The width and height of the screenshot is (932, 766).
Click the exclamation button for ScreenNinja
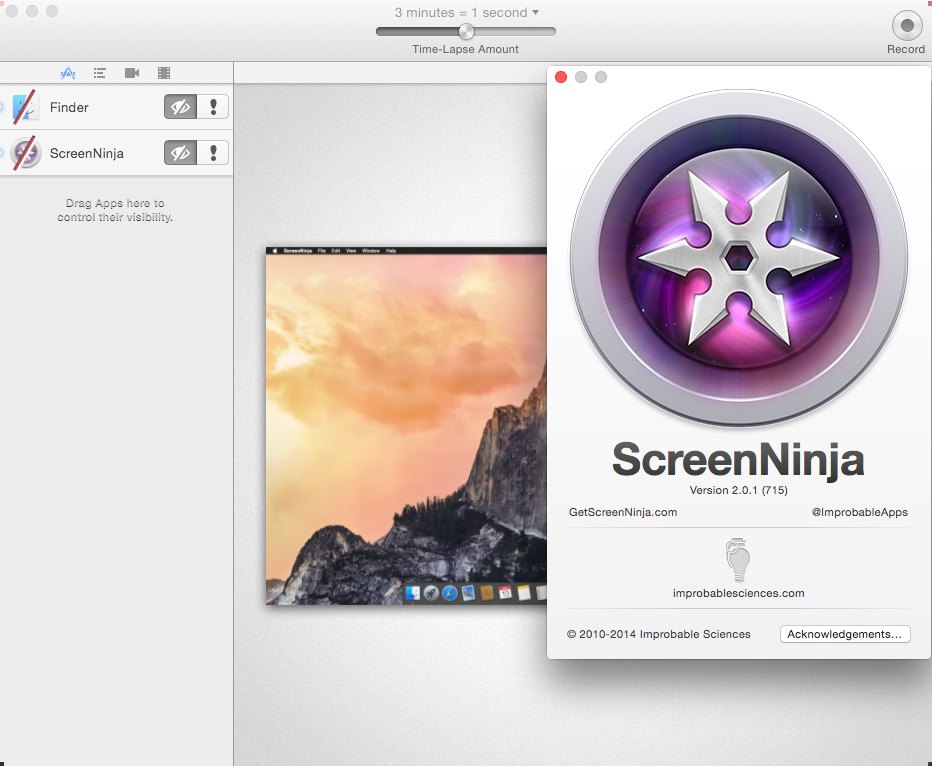pyautogui.click(x=213, y=153)
